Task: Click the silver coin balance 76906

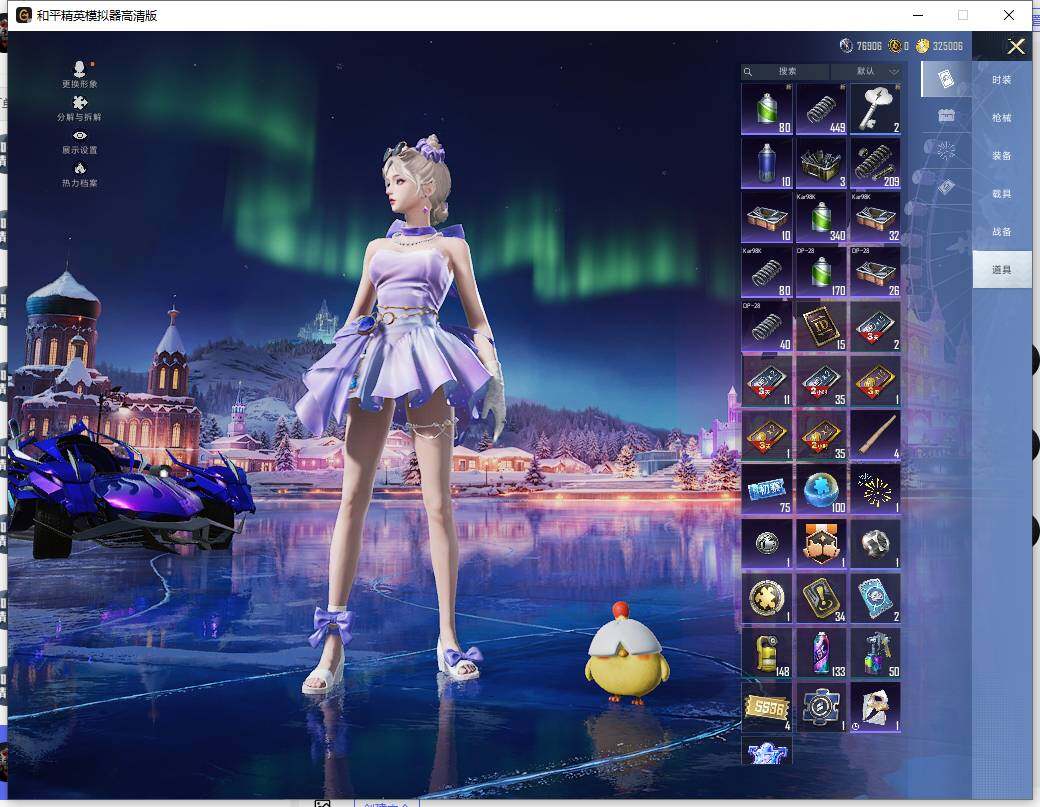Action: pos(861,46)
